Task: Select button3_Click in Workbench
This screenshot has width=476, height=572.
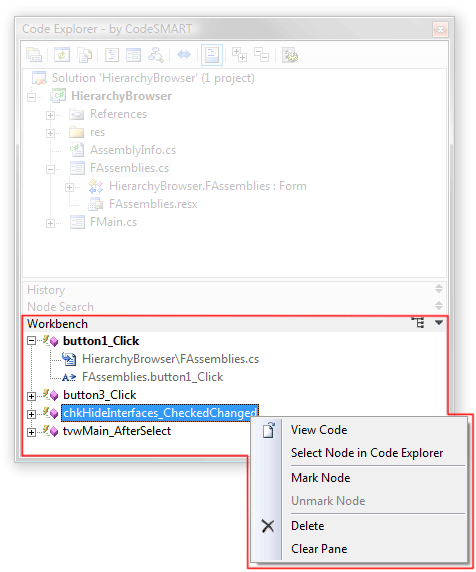Action: coord(100,395)
